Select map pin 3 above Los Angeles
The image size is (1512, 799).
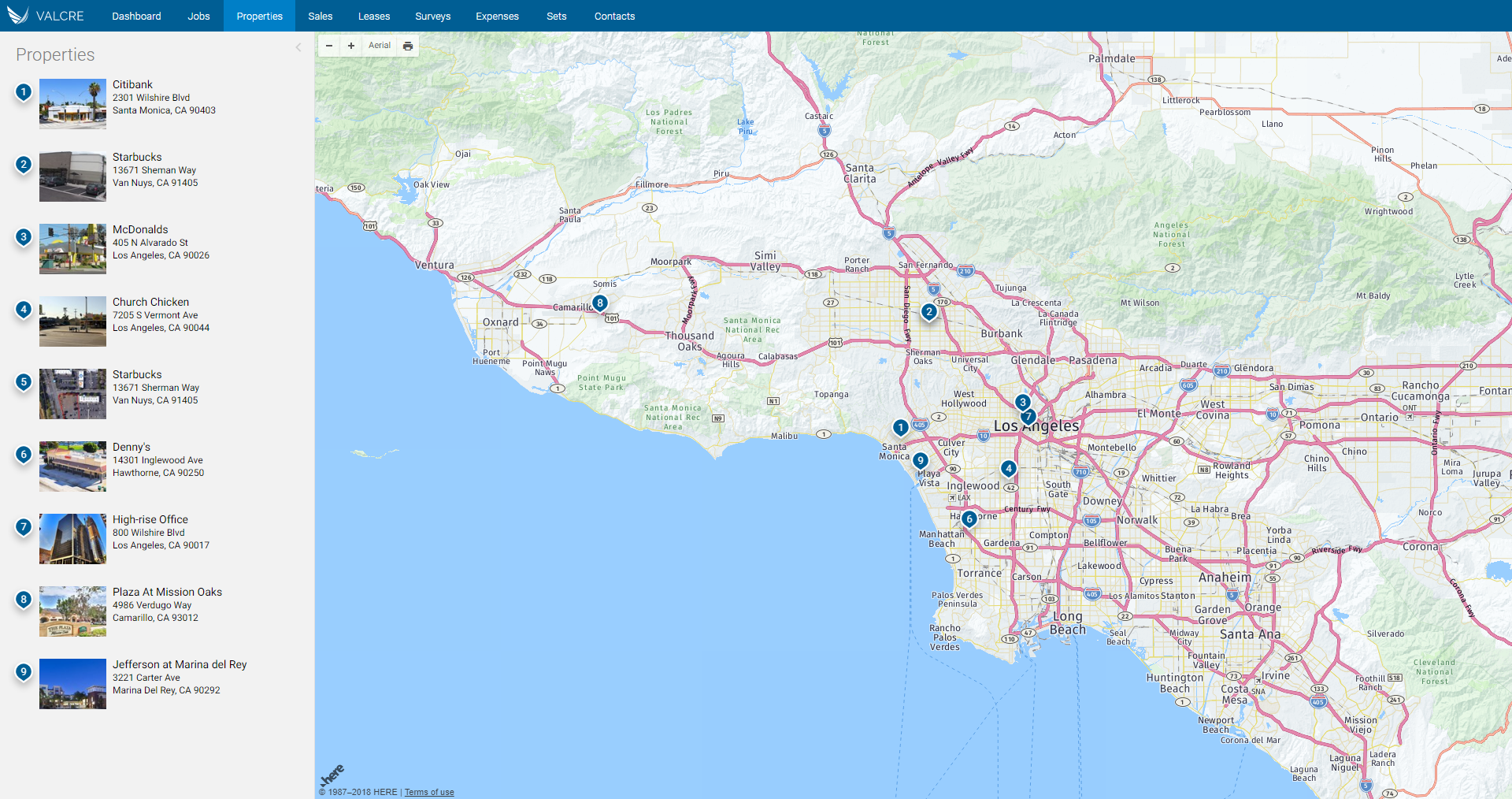1022,403
